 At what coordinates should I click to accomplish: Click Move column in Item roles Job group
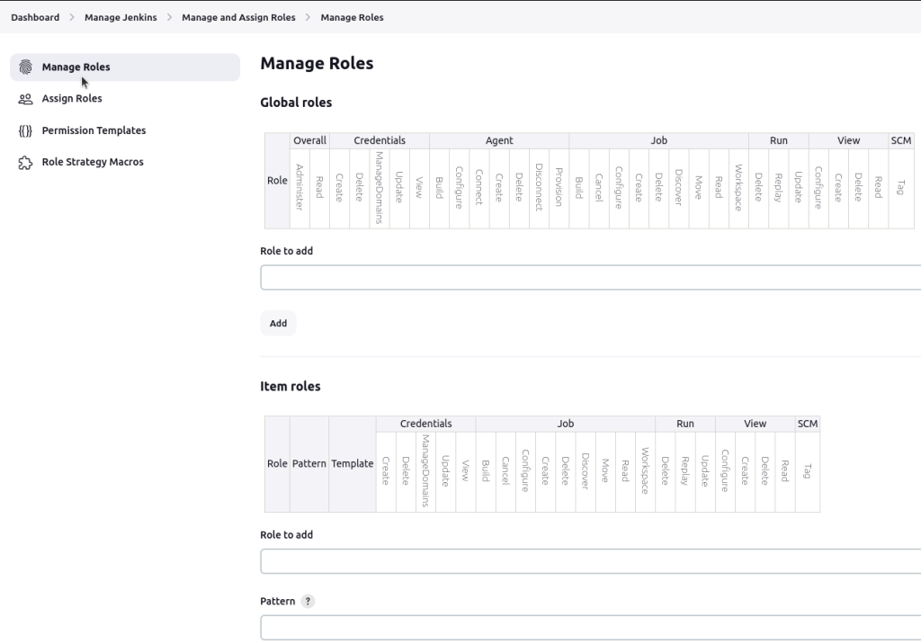(606, 471)
